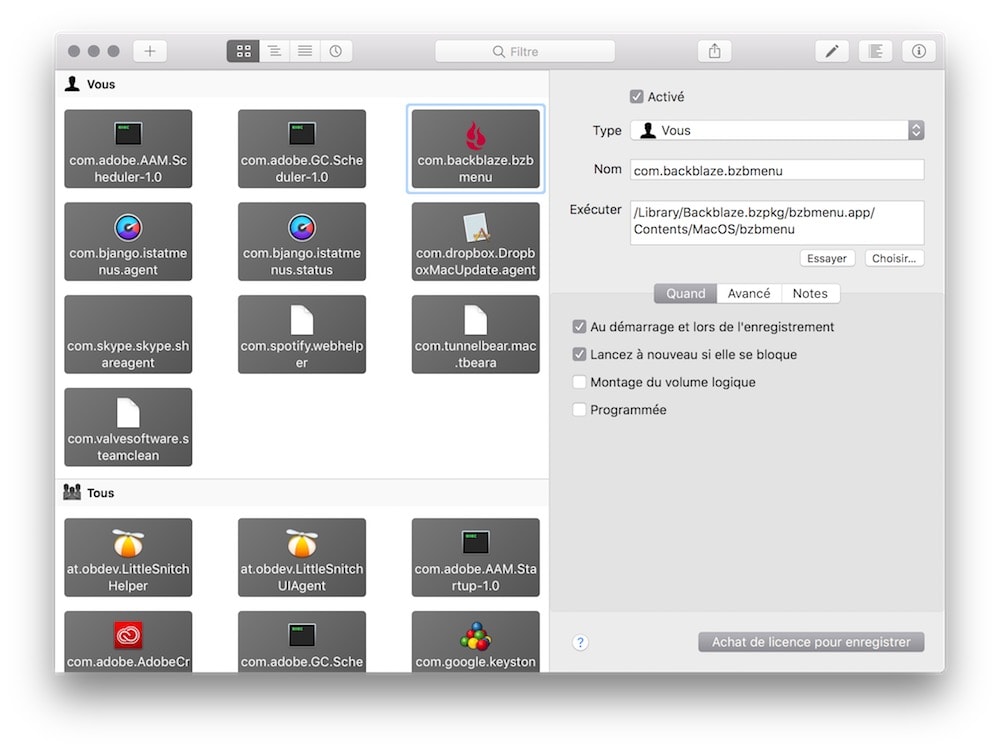Click the Filtre search field
The image size is (1000, 751).
tap(525, 51)
